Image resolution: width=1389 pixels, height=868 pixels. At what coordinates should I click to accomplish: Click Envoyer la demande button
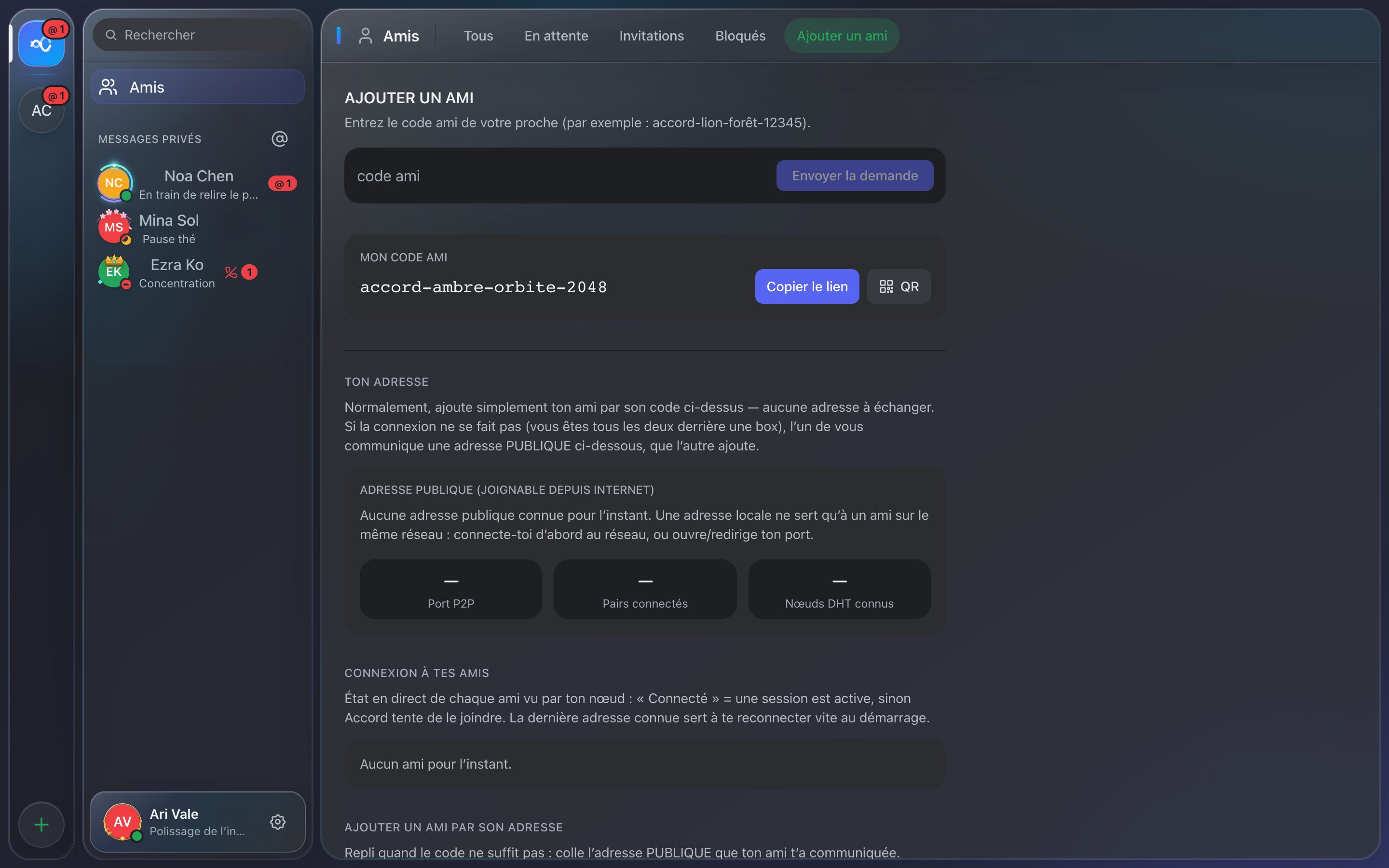(x=855, y=176)
